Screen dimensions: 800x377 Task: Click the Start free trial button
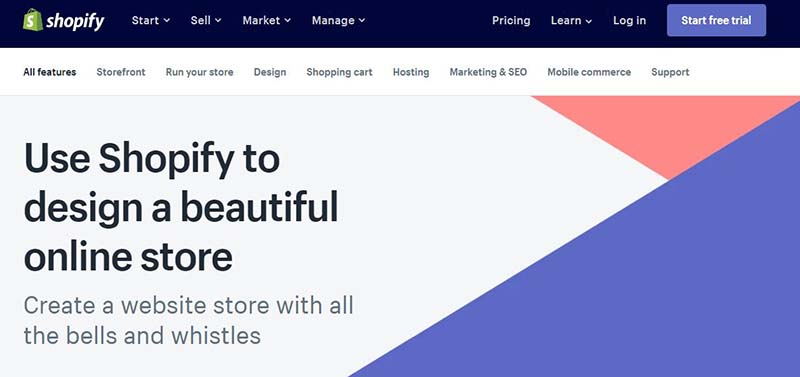point(716,20)
